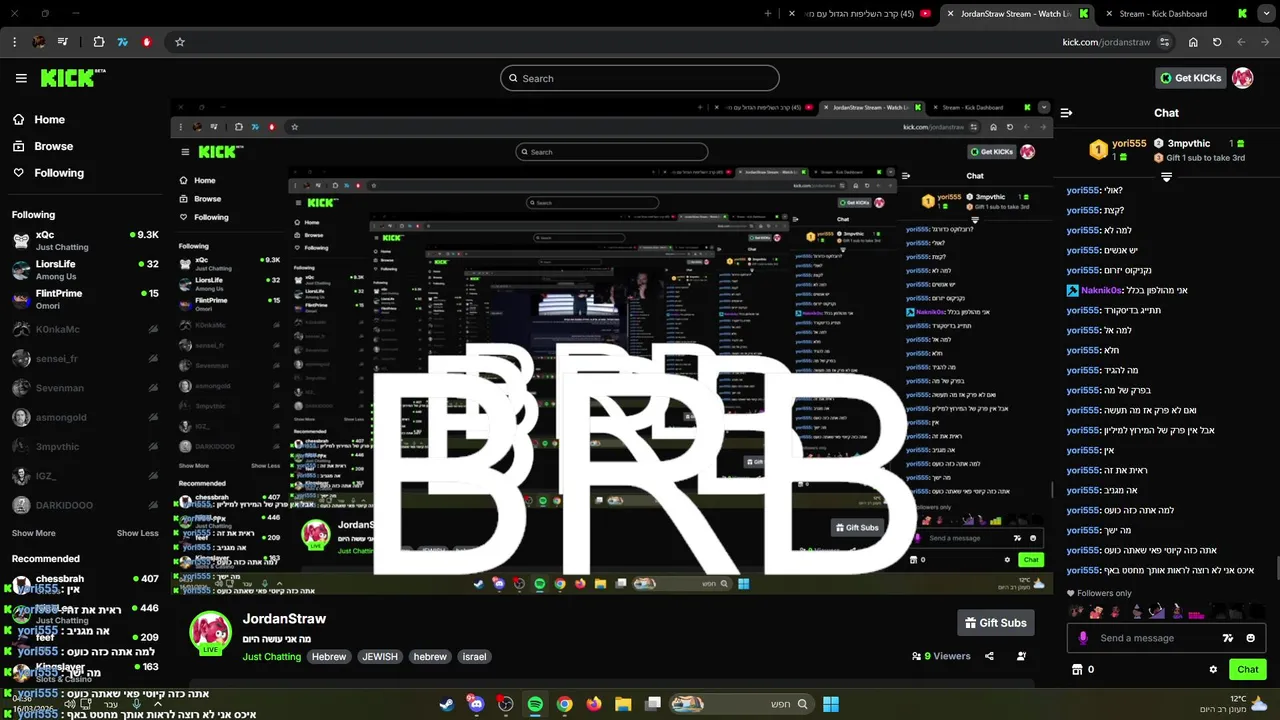The image size is (1280, 720).
Task: Send message with green Chat button
Action: (1248, 669)
